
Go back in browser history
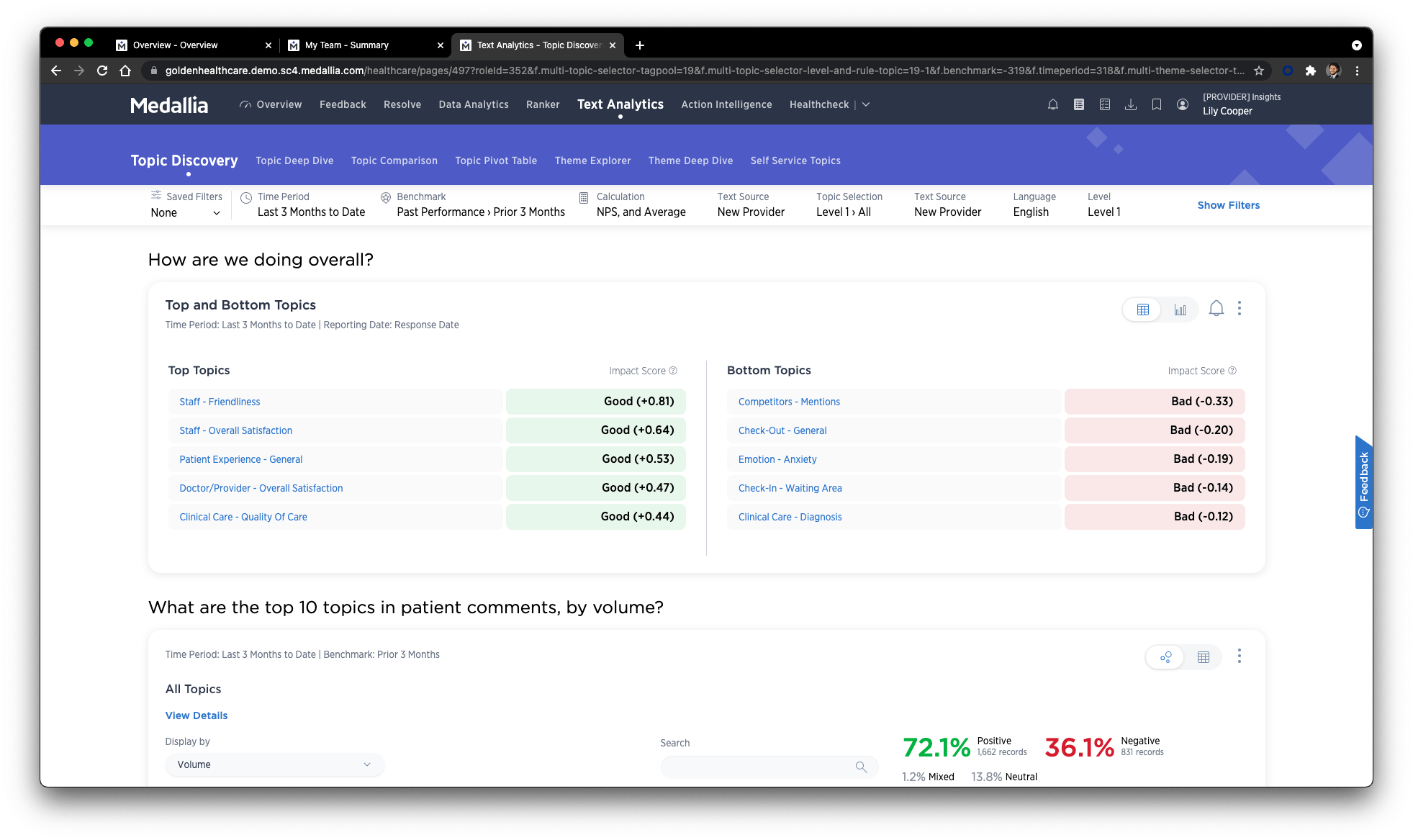pos(56,71)
